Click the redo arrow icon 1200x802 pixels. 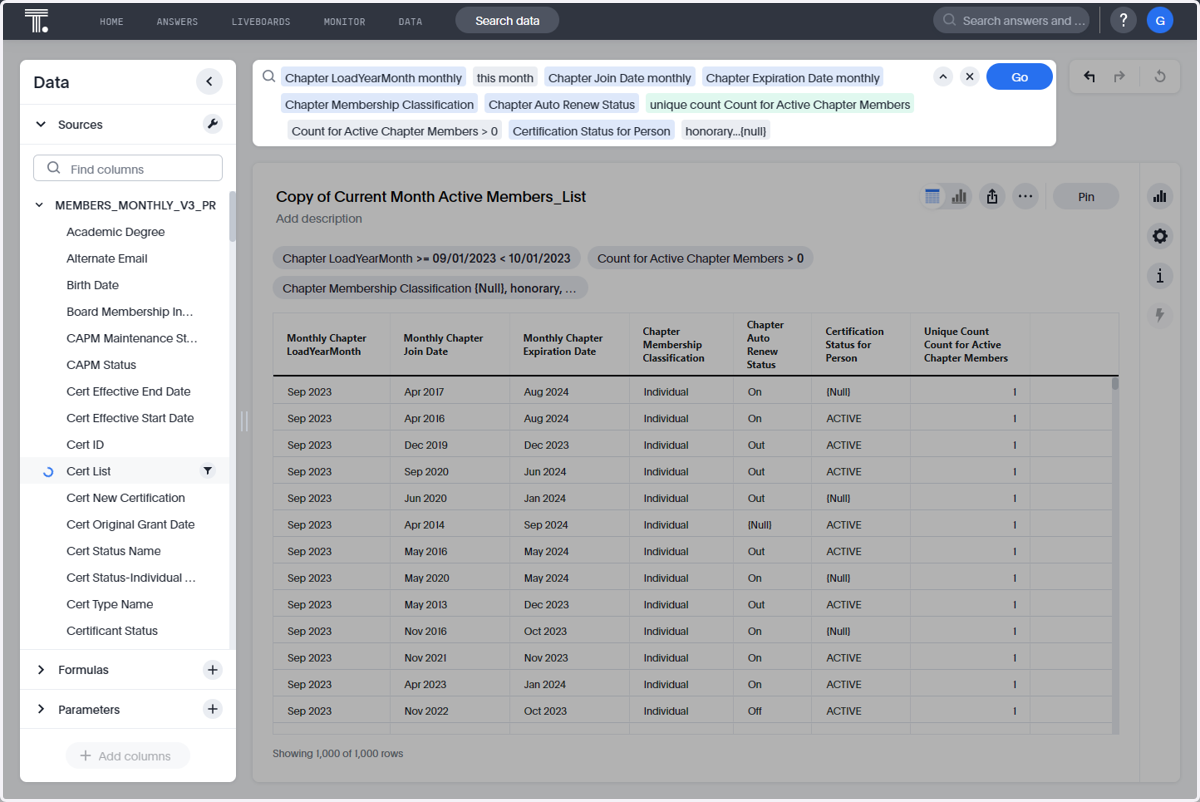tap(1119, 76)
